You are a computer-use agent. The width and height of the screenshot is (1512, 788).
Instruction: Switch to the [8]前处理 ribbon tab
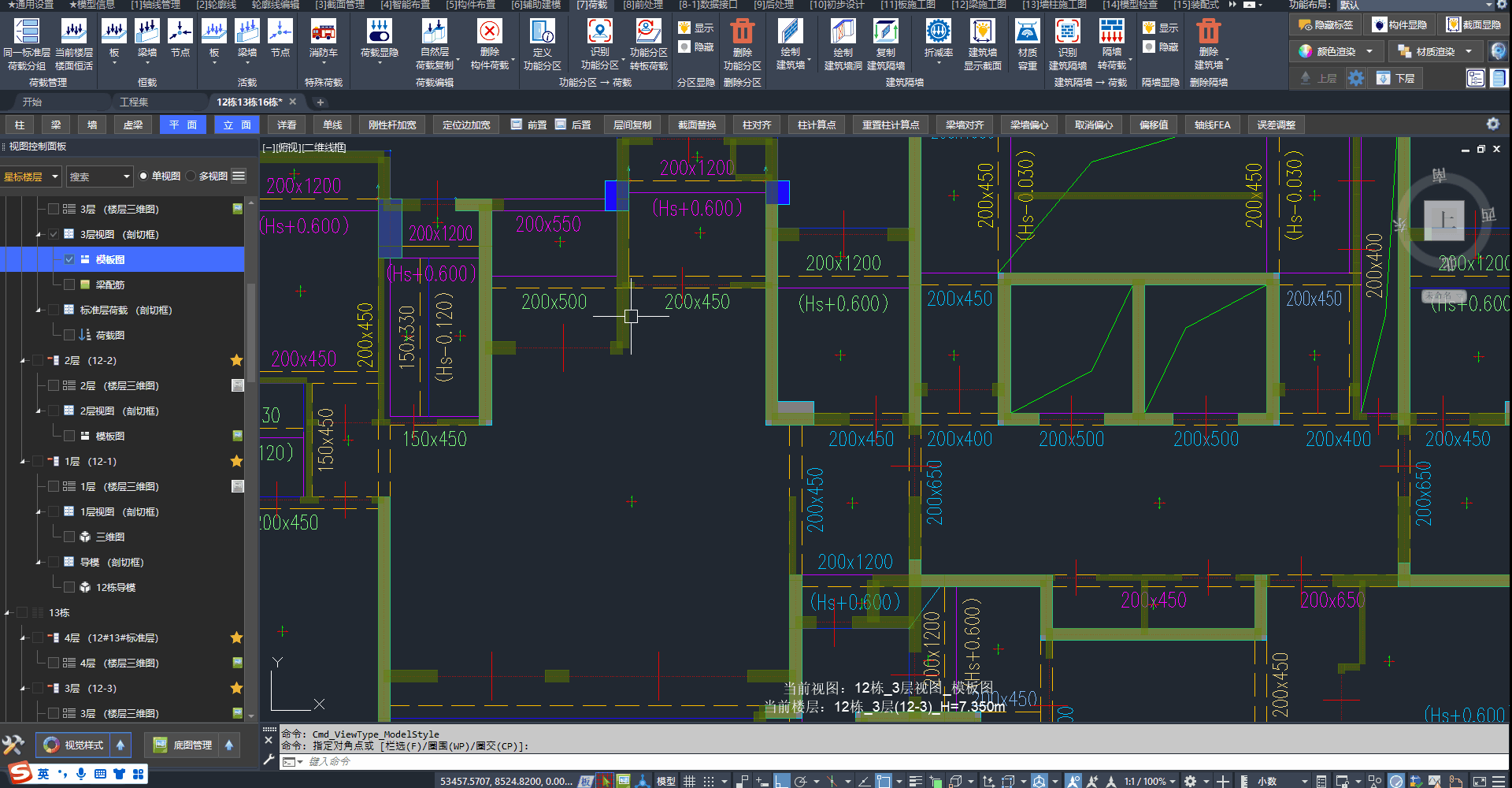pyautogui.click(x=643, y=5)
